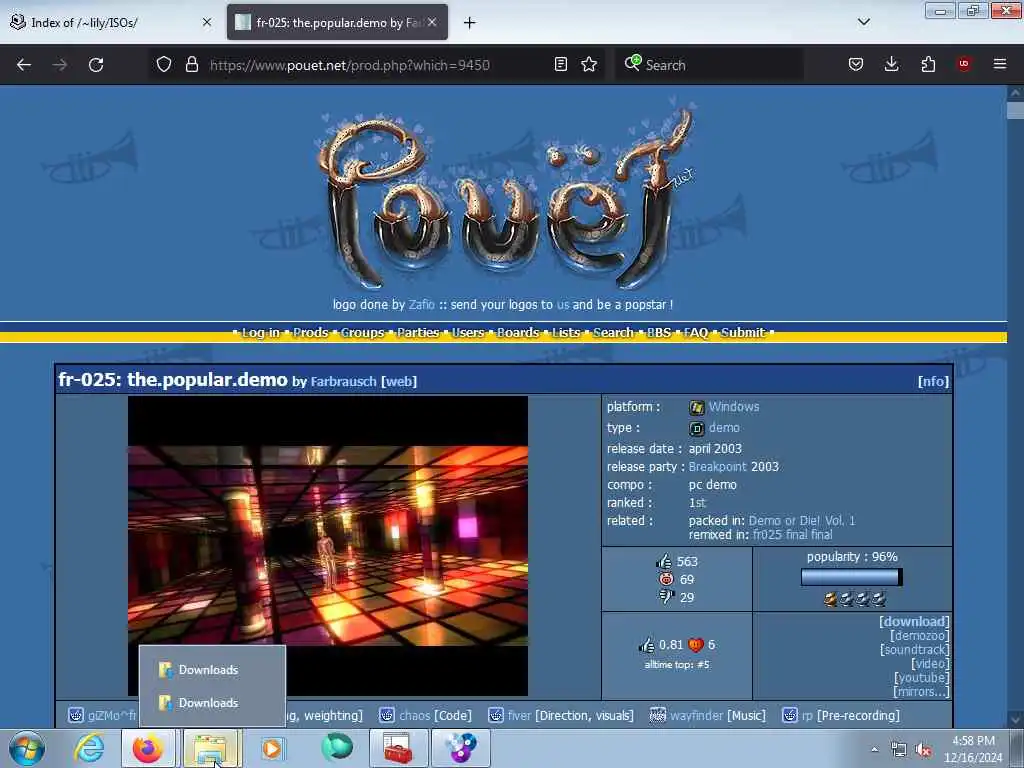
Task: Open the Farbrausch group link
Action: pyautogui.click(x=344, y=381)
